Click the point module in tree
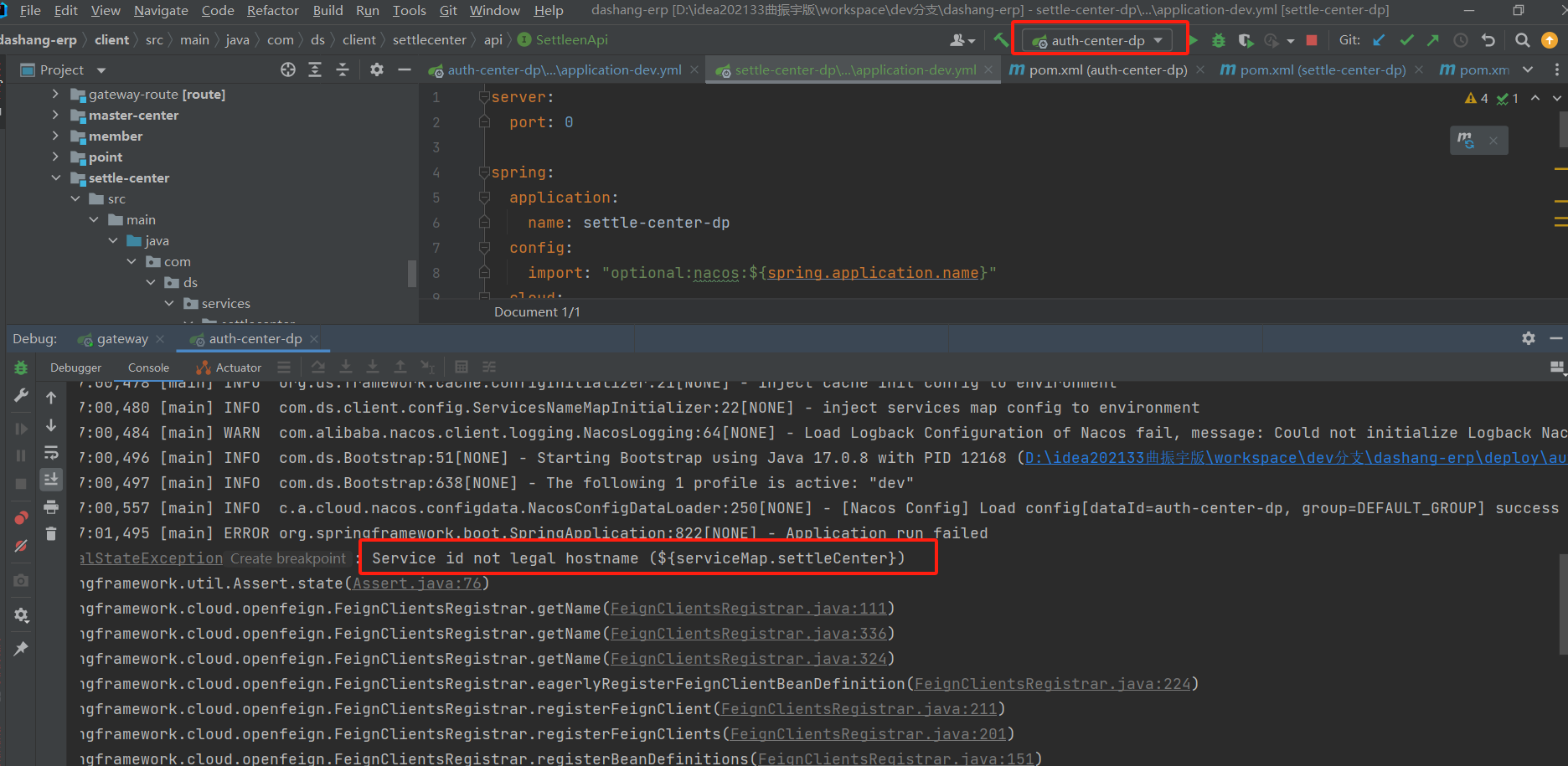Screen dimensions: 1568x766 click(106, 157)
